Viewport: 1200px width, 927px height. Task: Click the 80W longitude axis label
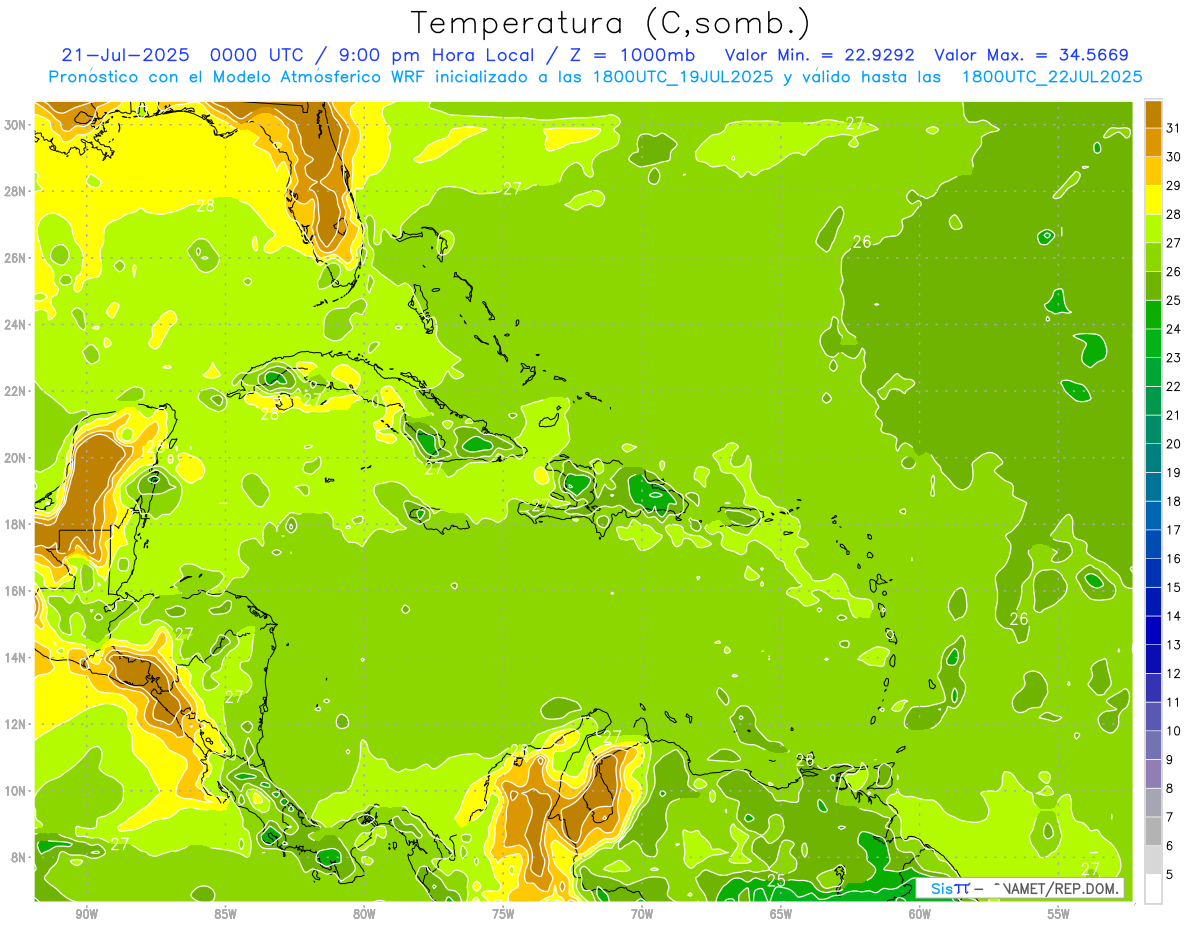click(x=364, y=914)
